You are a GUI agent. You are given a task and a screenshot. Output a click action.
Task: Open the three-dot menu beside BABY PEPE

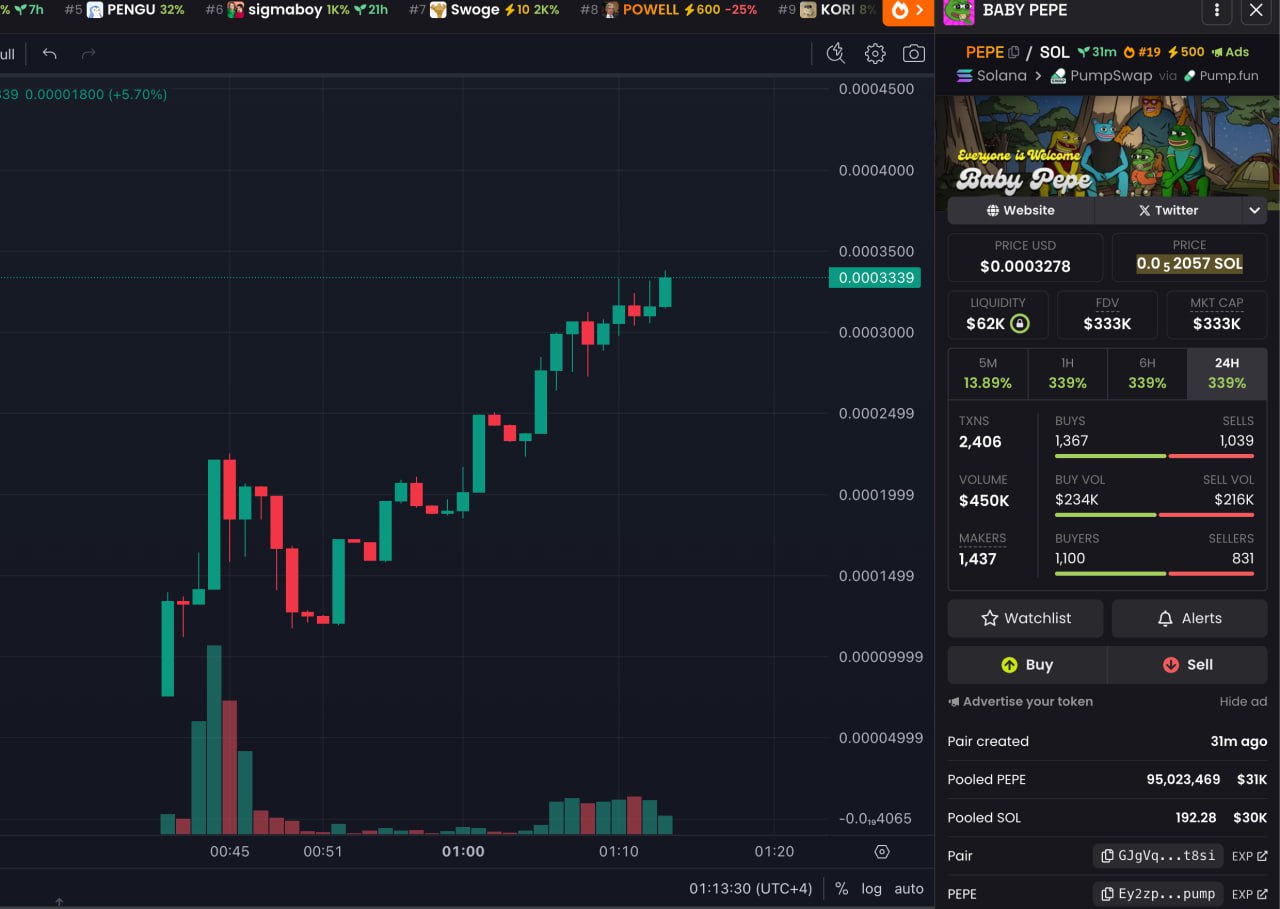tap(1216, 11)
